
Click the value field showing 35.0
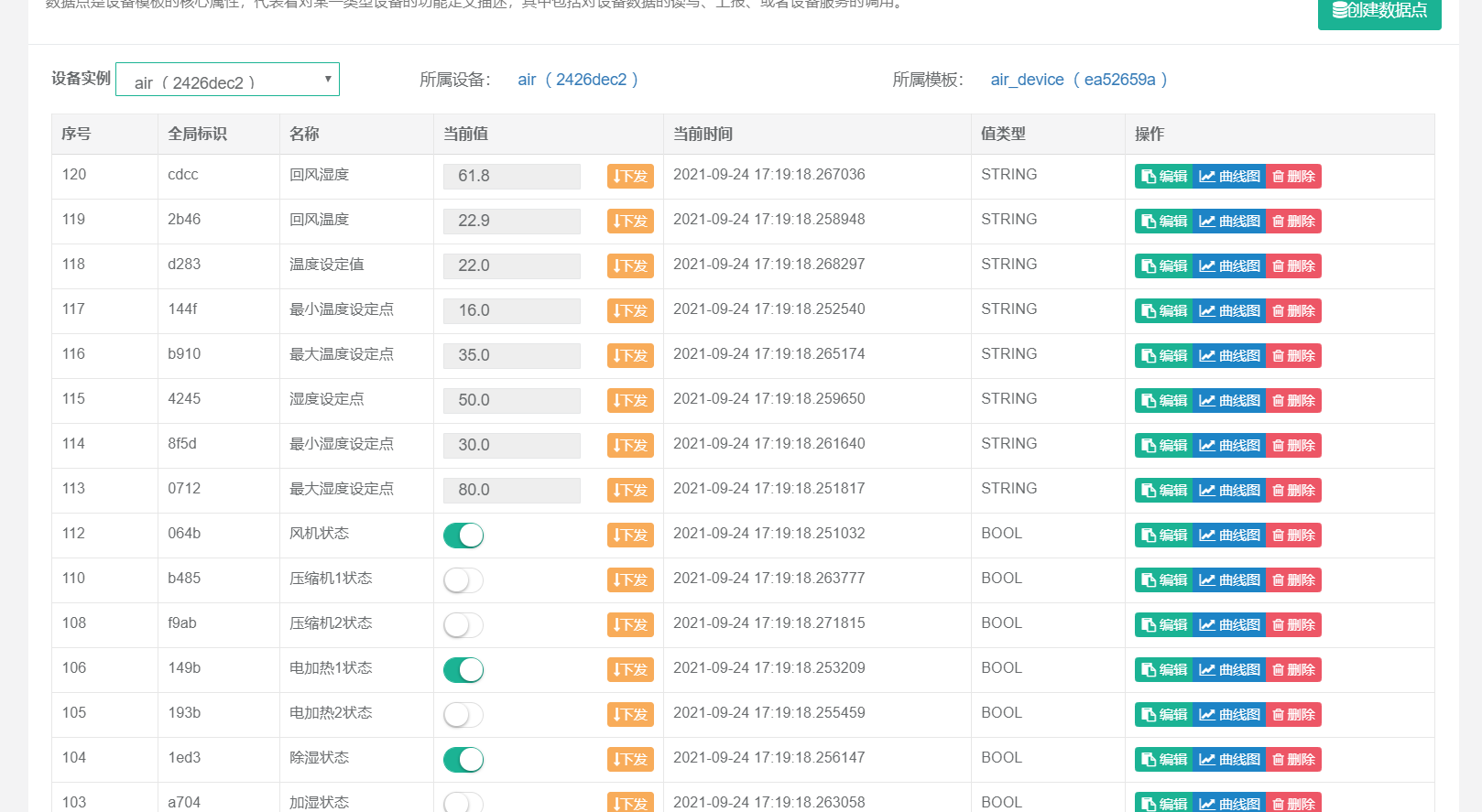tap(512, 356)
